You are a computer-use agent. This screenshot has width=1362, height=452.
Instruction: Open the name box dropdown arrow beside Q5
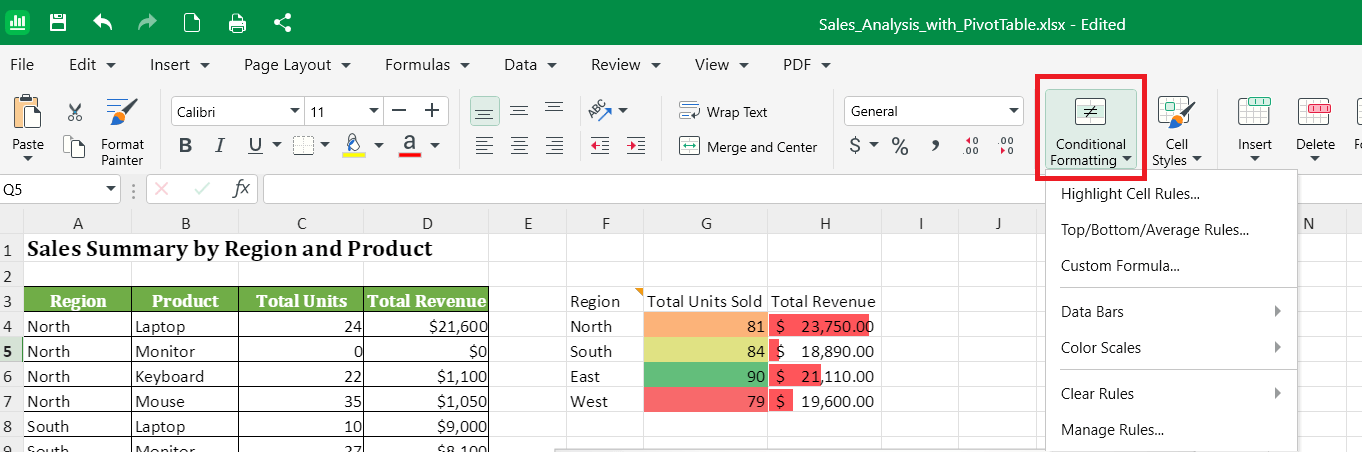pos(111,188)
